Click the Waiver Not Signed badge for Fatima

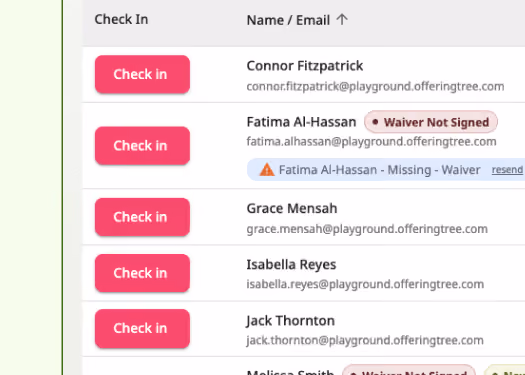point(431,122)
